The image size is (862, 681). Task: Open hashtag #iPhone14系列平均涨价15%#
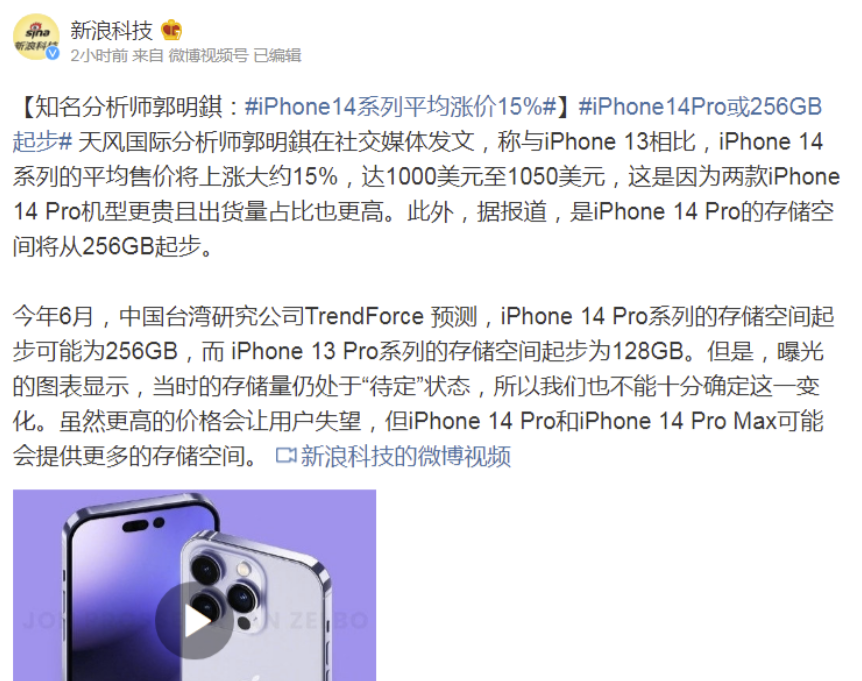point(400,107)
